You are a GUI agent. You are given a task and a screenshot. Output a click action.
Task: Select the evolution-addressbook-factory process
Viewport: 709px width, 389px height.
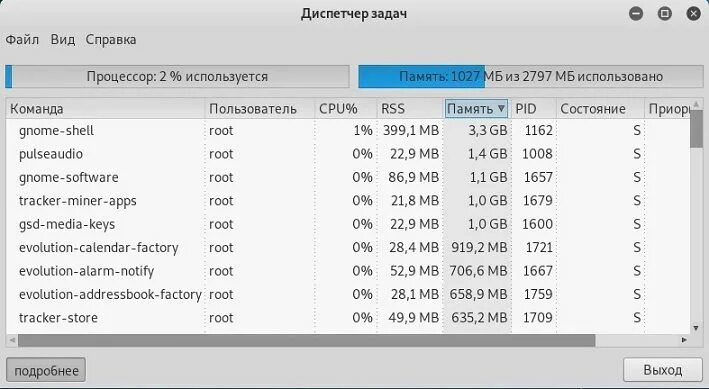tap(348, 295)
